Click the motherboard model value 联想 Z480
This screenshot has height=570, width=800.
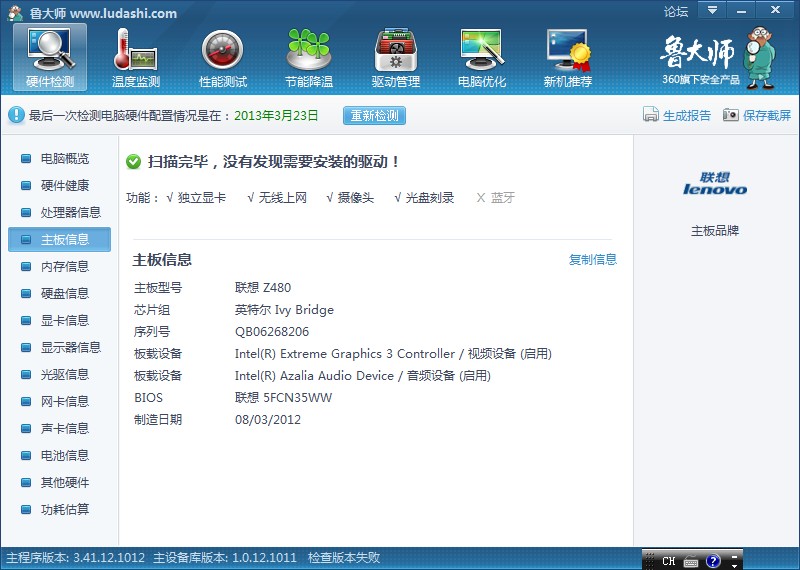tap(263, 288)
